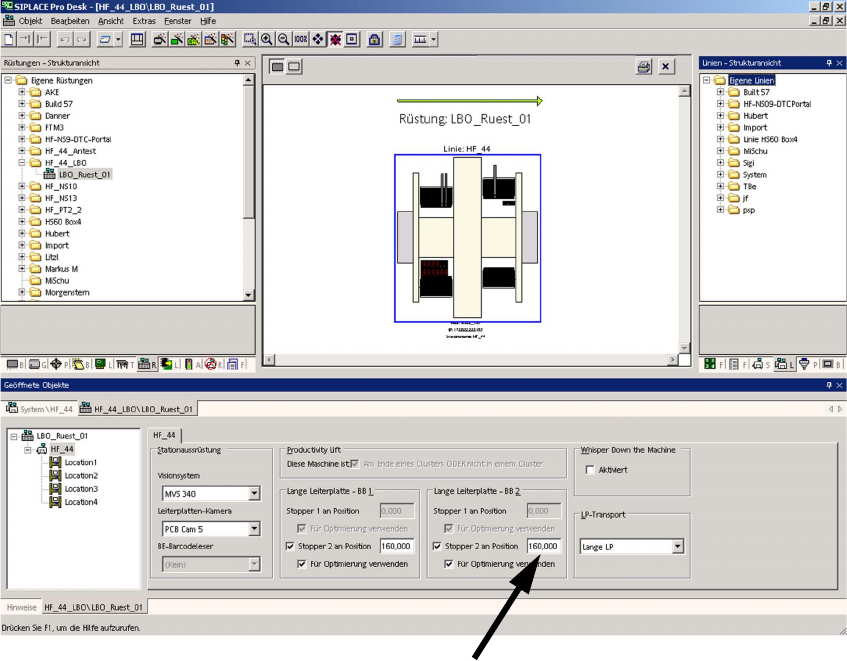
Task: Click the New document toolbar icon
Action: (9, 39)
